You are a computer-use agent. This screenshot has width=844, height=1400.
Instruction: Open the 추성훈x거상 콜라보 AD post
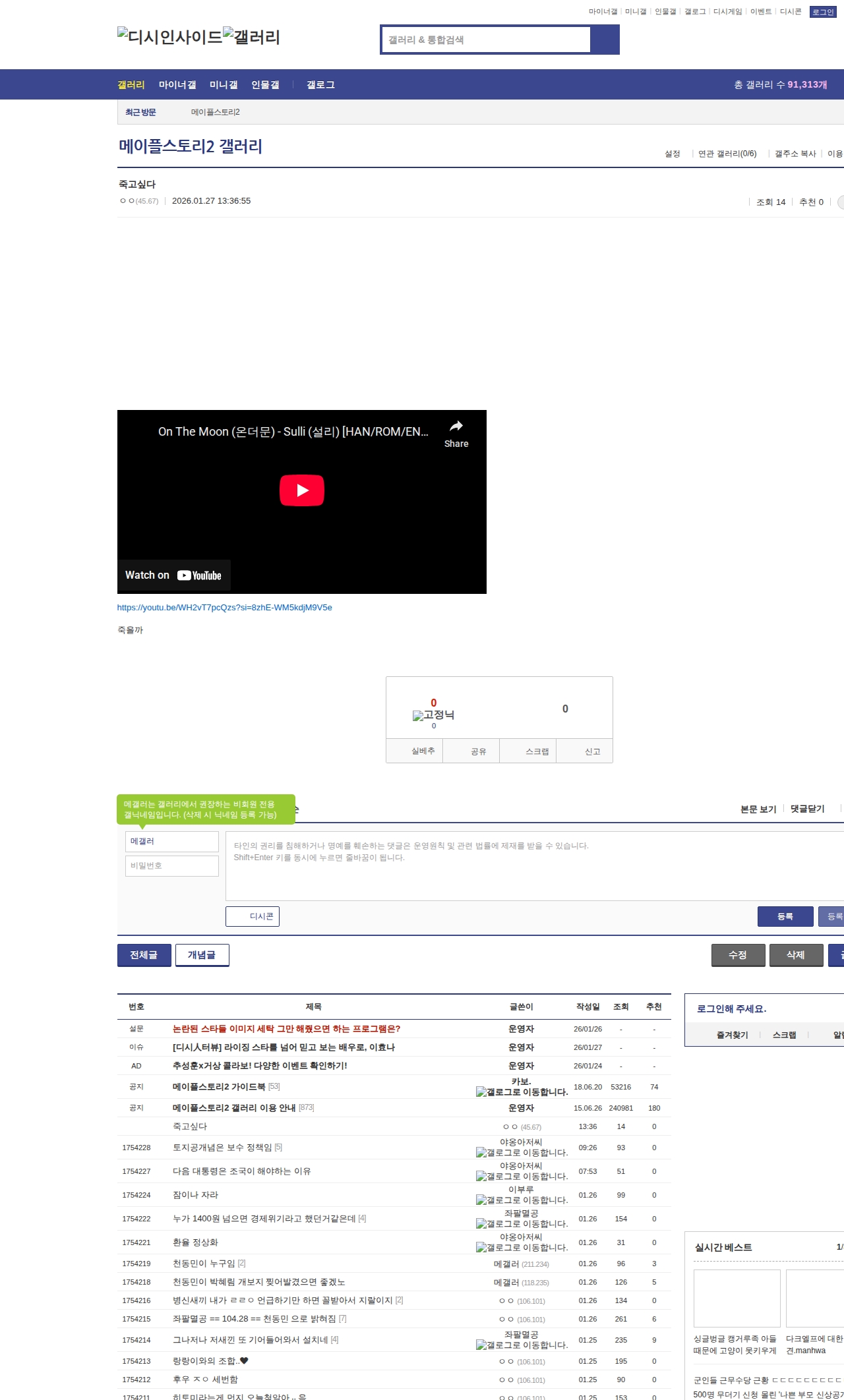(x=260, y=1066)
